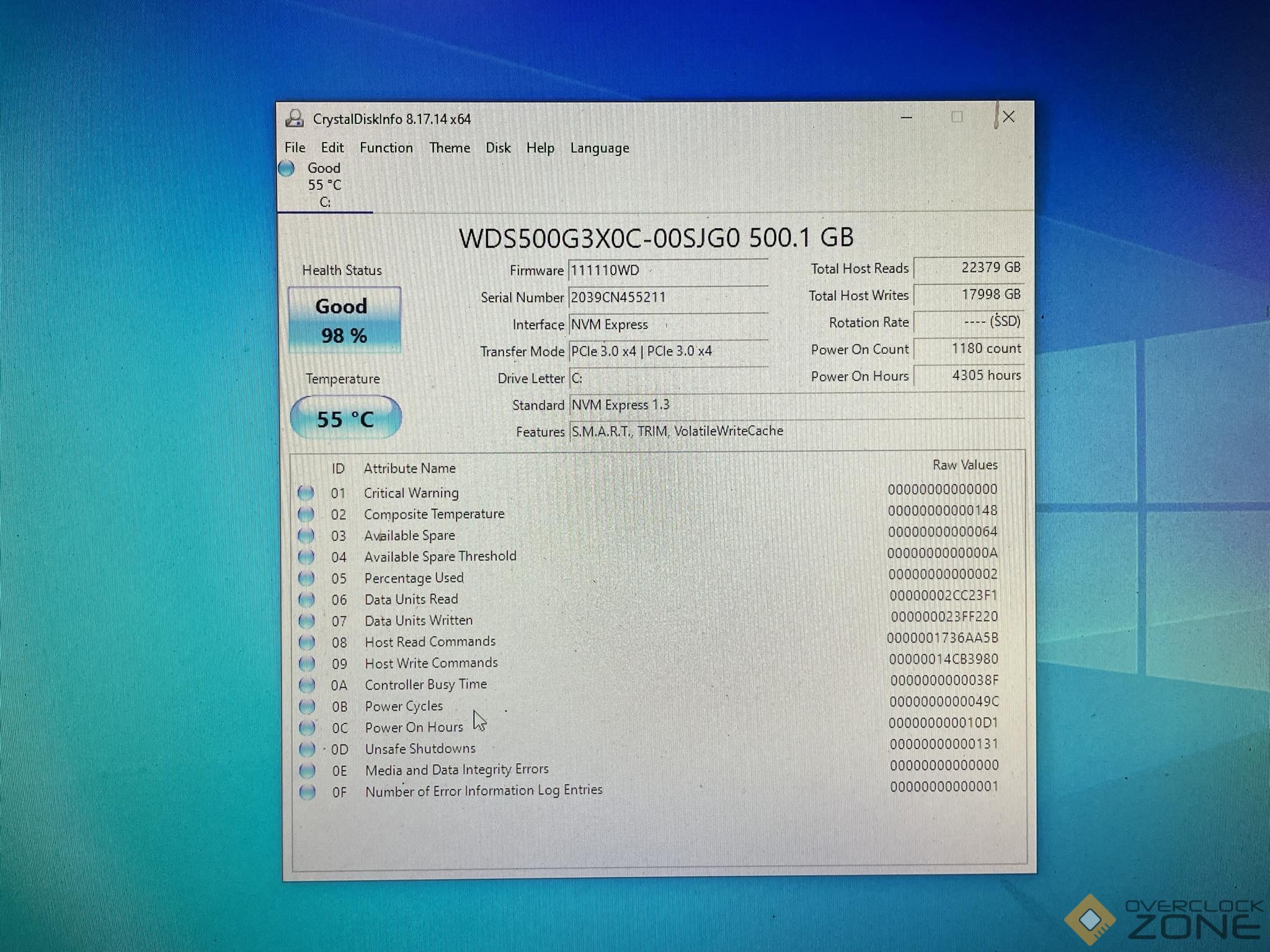Click status icon of 0C Power On Hours row

[307, 728]
